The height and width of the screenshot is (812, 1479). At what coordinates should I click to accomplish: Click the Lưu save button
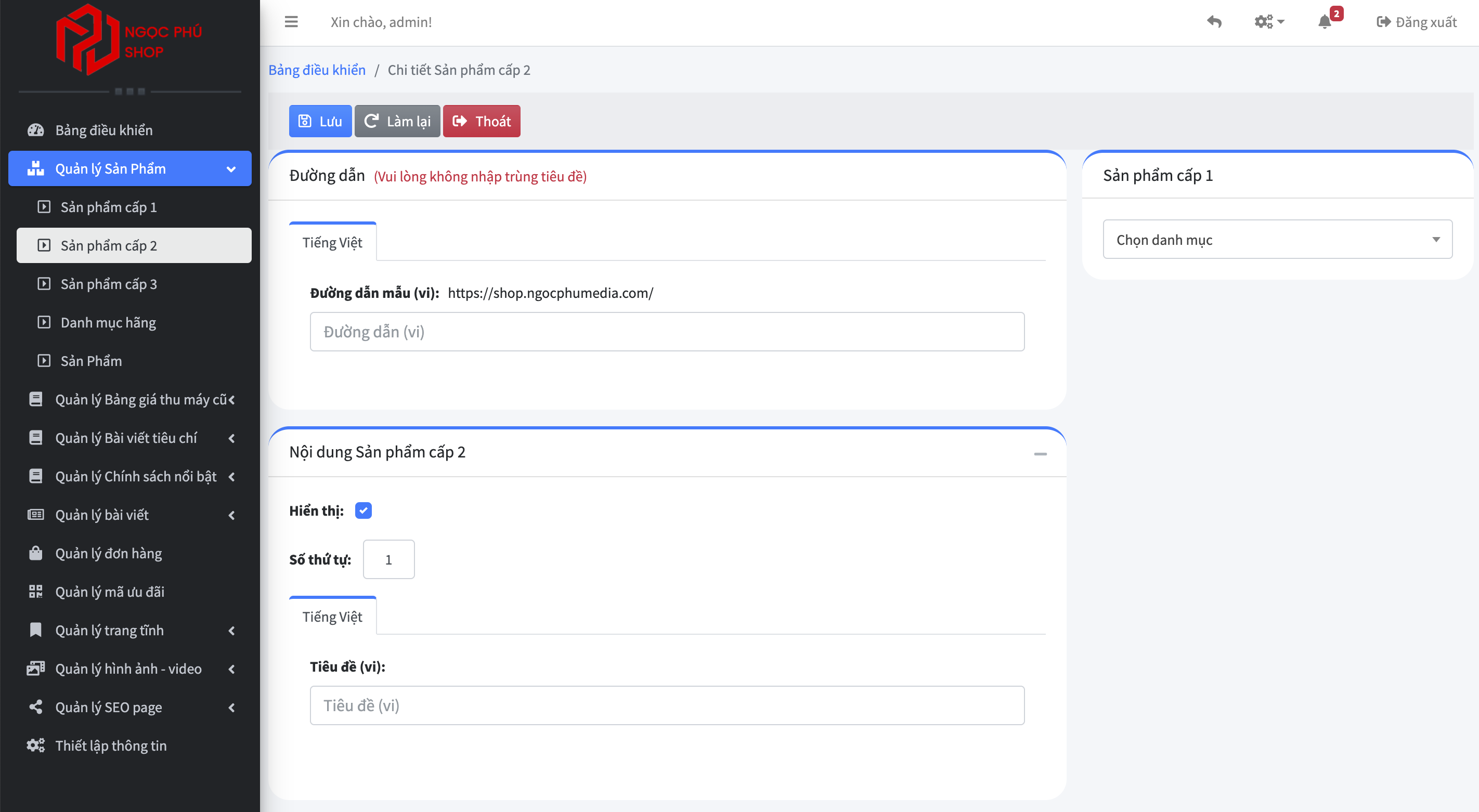pos(320,121)
